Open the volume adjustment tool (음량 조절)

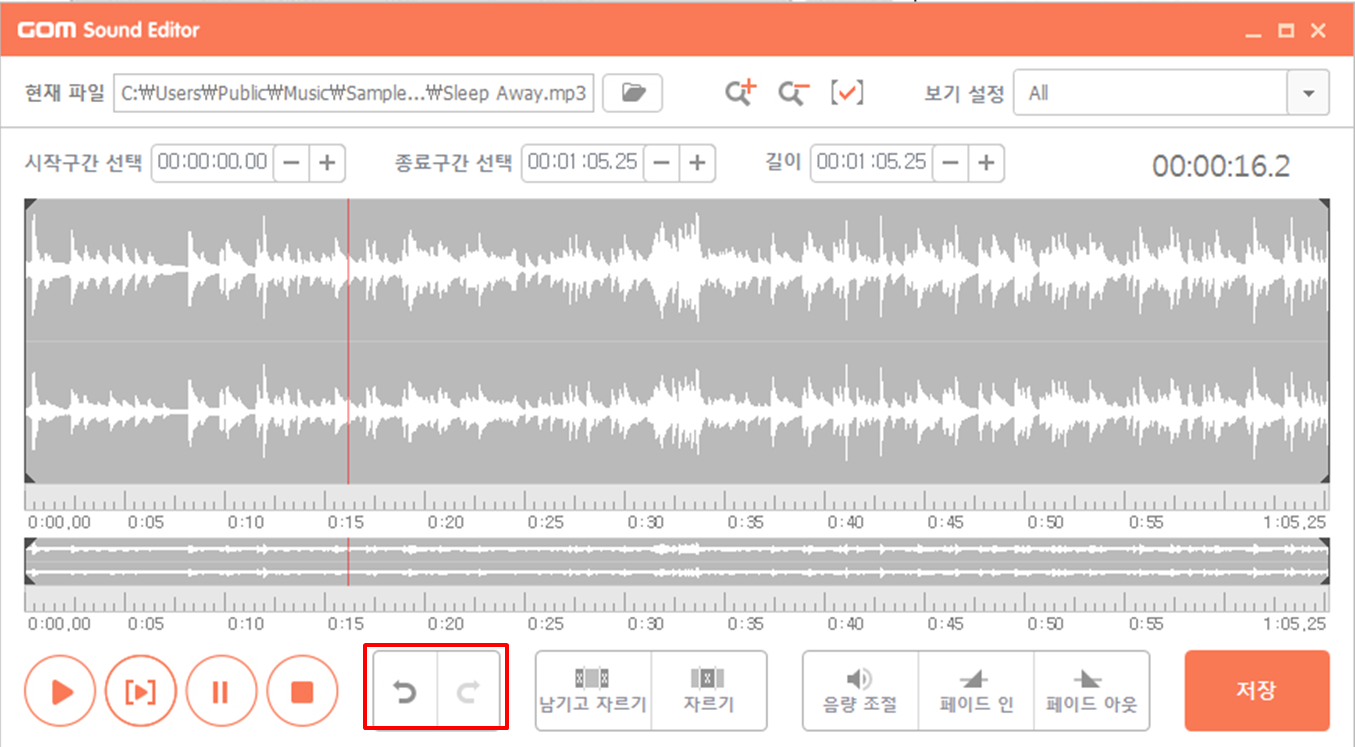(x=859, y=690)
